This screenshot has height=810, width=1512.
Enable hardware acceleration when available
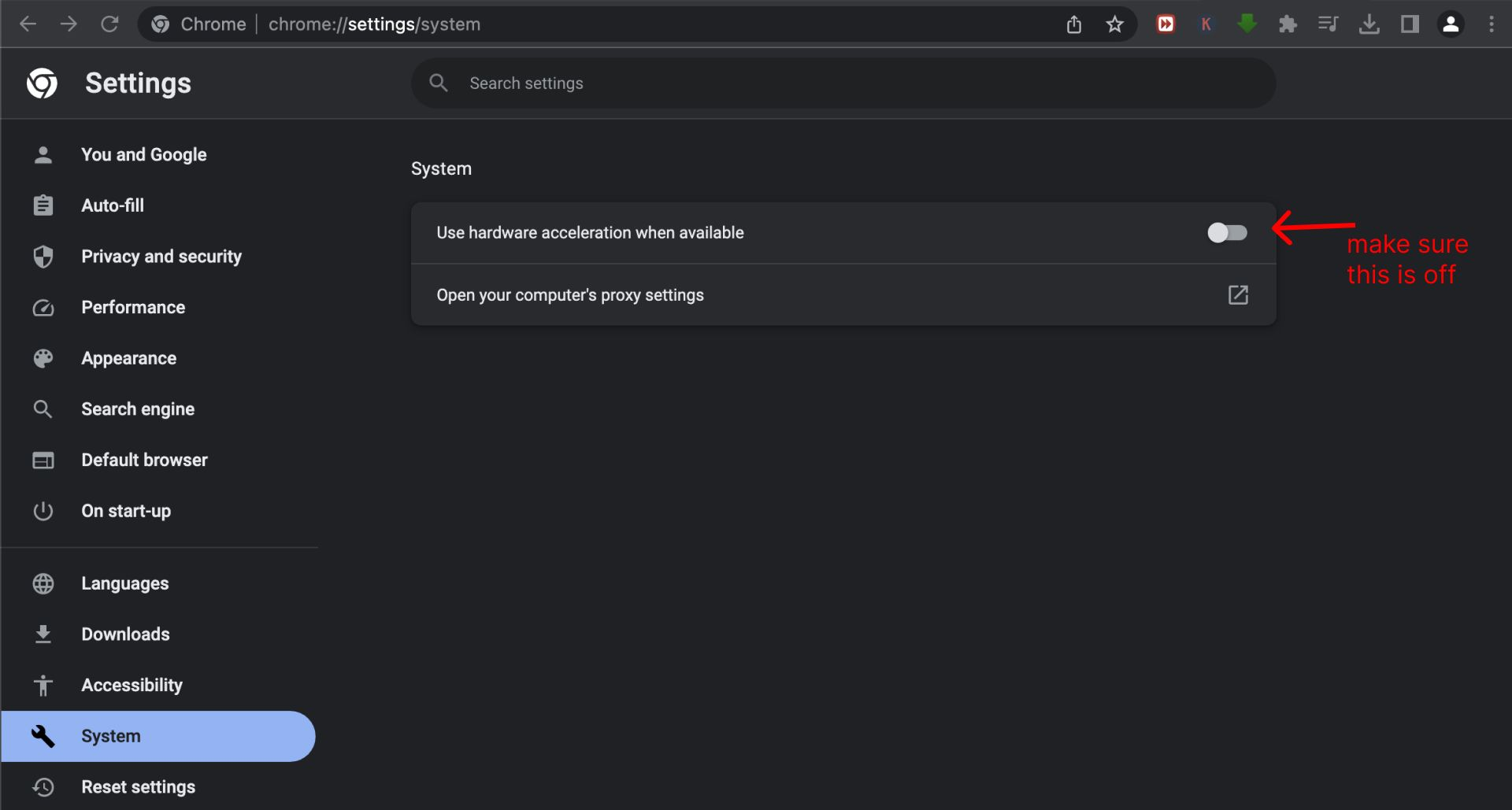tap(1226, 232)
